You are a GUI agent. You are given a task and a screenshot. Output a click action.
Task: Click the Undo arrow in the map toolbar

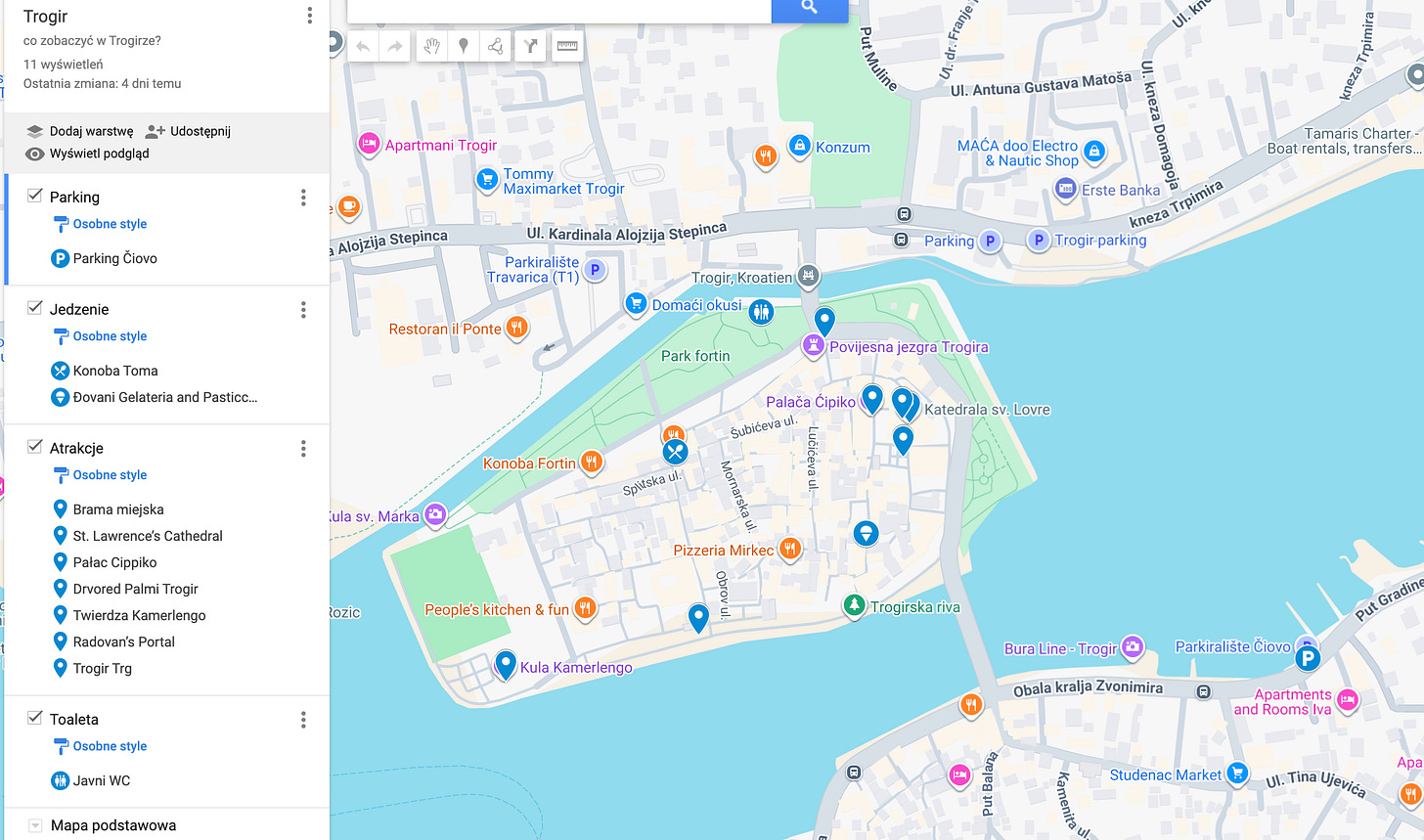[x=363, y=46]
